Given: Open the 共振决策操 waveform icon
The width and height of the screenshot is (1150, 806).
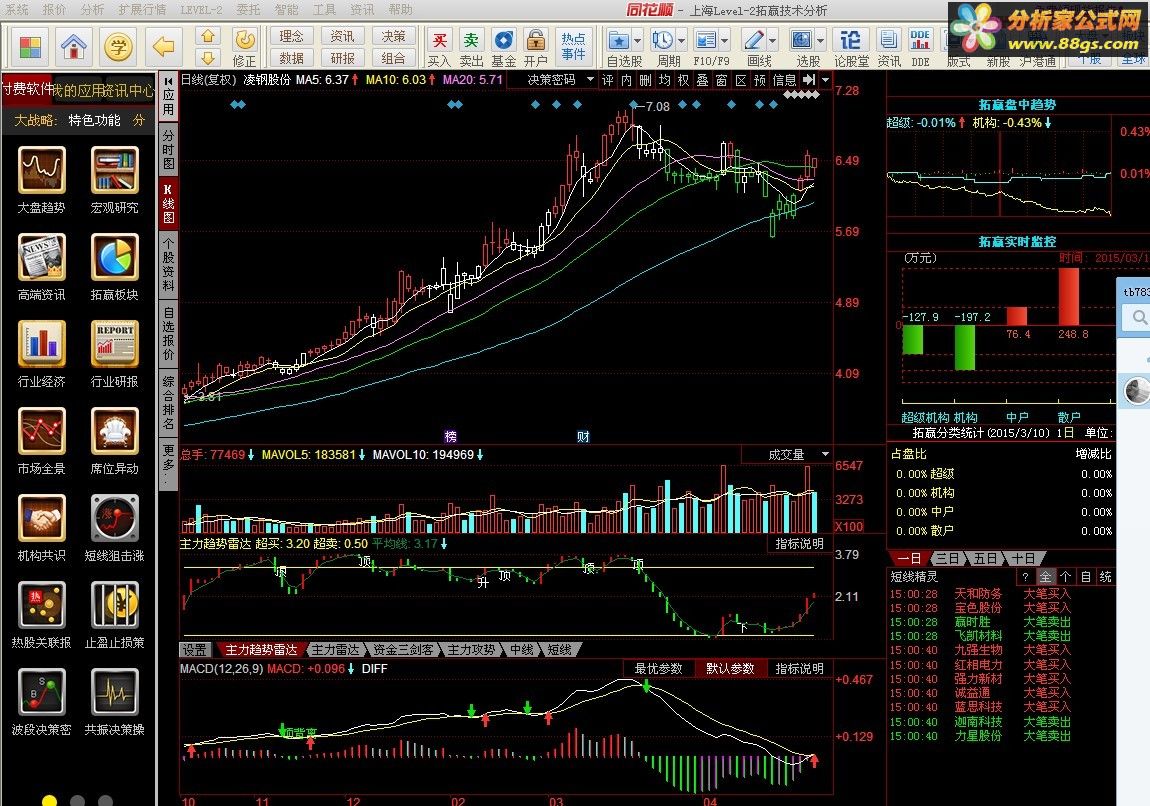Looking at the screenshot, I should click(114, 692).
